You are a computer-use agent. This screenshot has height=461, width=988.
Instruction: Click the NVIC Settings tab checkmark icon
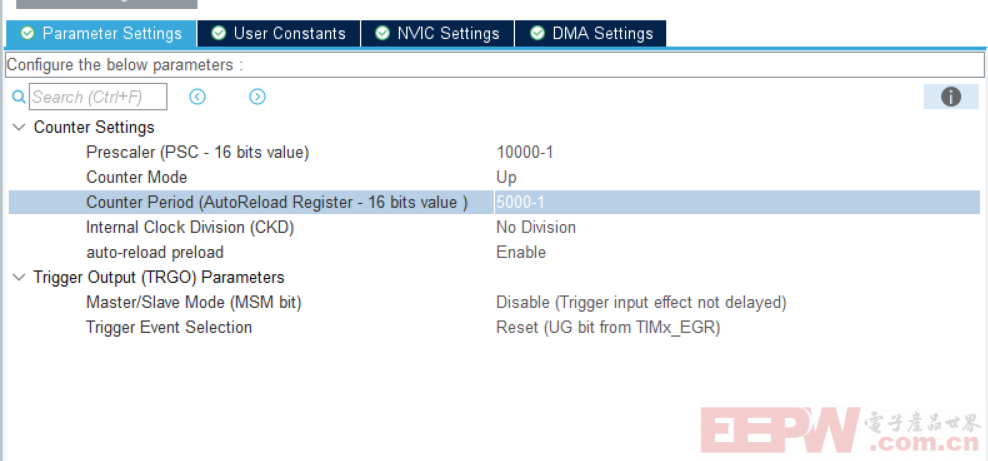tap(382, 34)
